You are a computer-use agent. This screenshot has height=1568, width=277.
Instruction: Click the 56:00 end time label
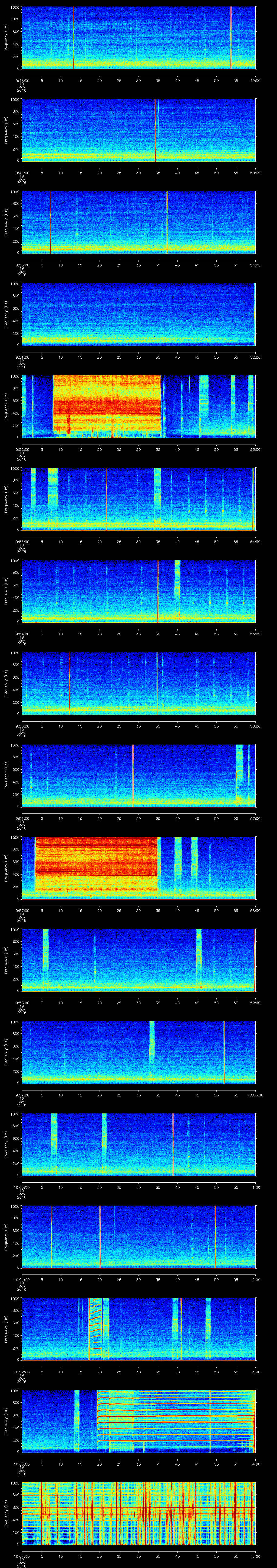pyautogui.click(x=256, y=726)
